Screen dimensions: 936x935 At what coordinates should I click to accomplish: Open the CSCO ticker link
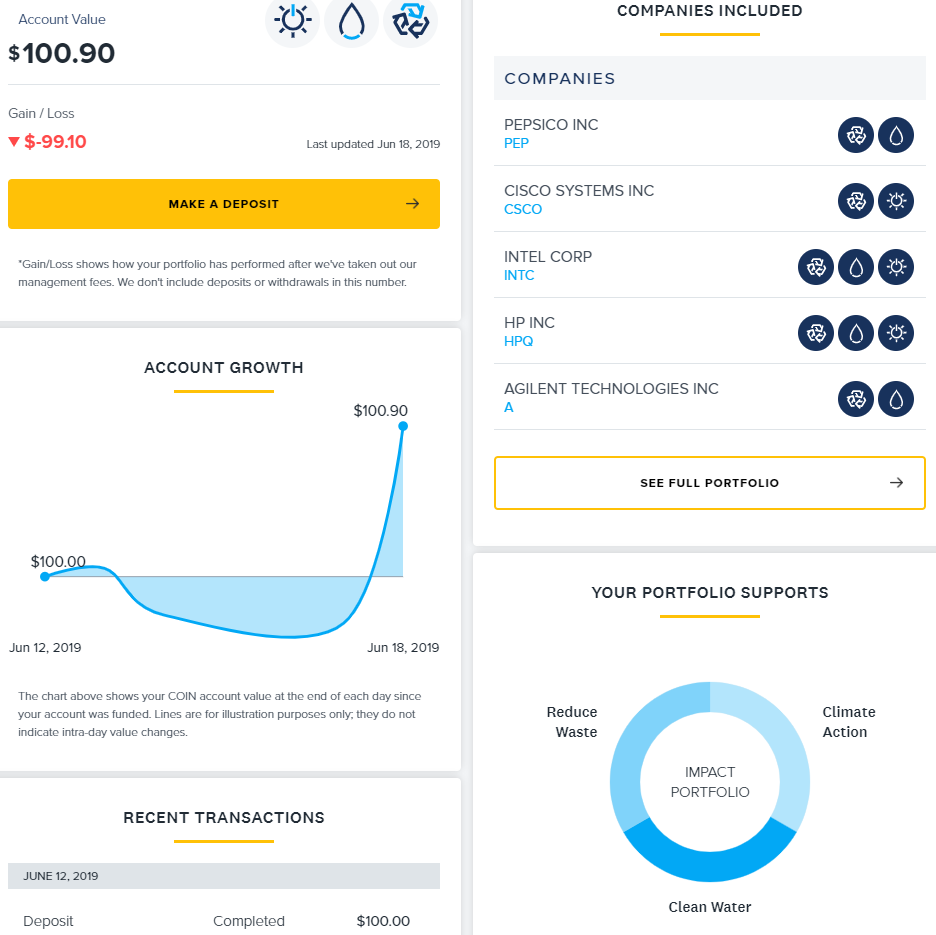click(x=523, y=209)
